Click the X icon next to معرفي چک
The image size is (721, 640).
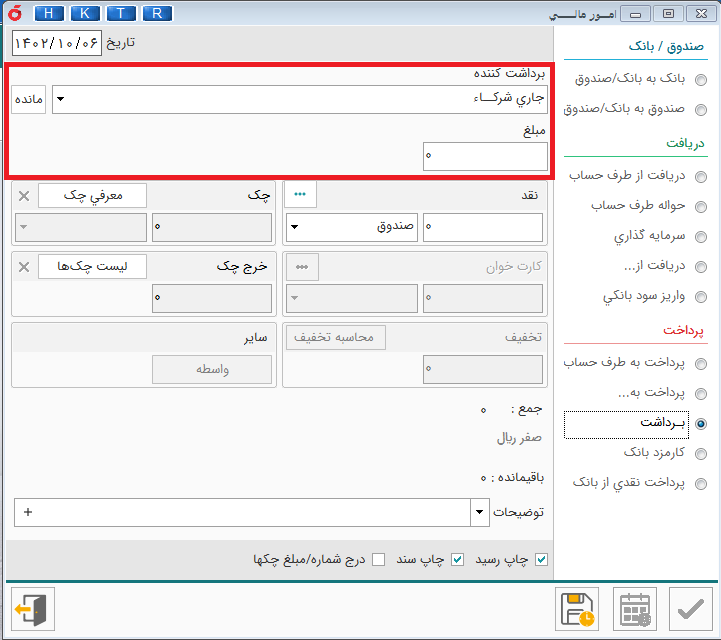click(x=24, y=196)
